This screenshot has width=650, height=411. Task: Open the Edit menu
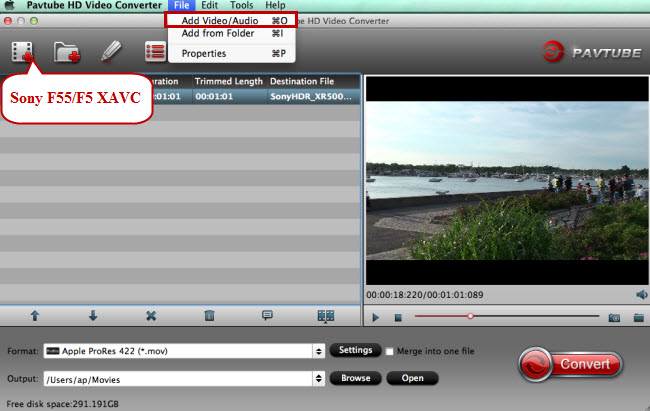209,5
